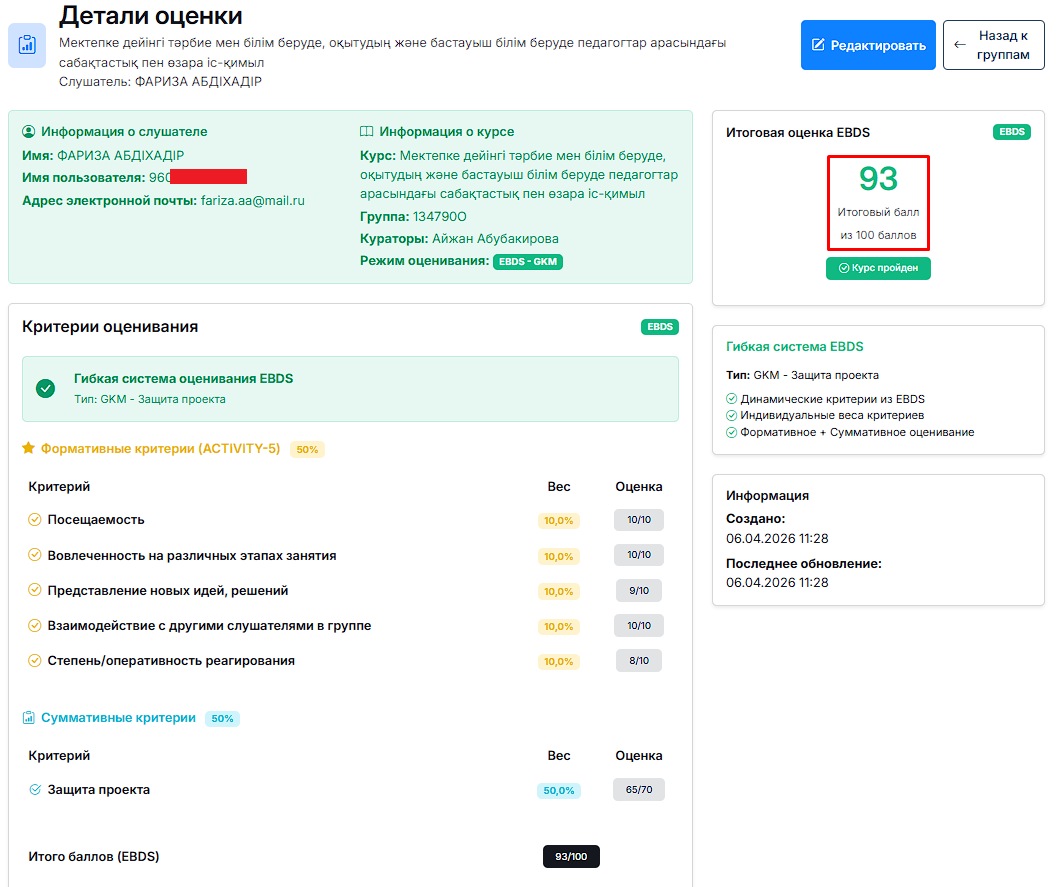
Task: Click the check icon beside Защита проекта
Action: [x=35, y=790]
